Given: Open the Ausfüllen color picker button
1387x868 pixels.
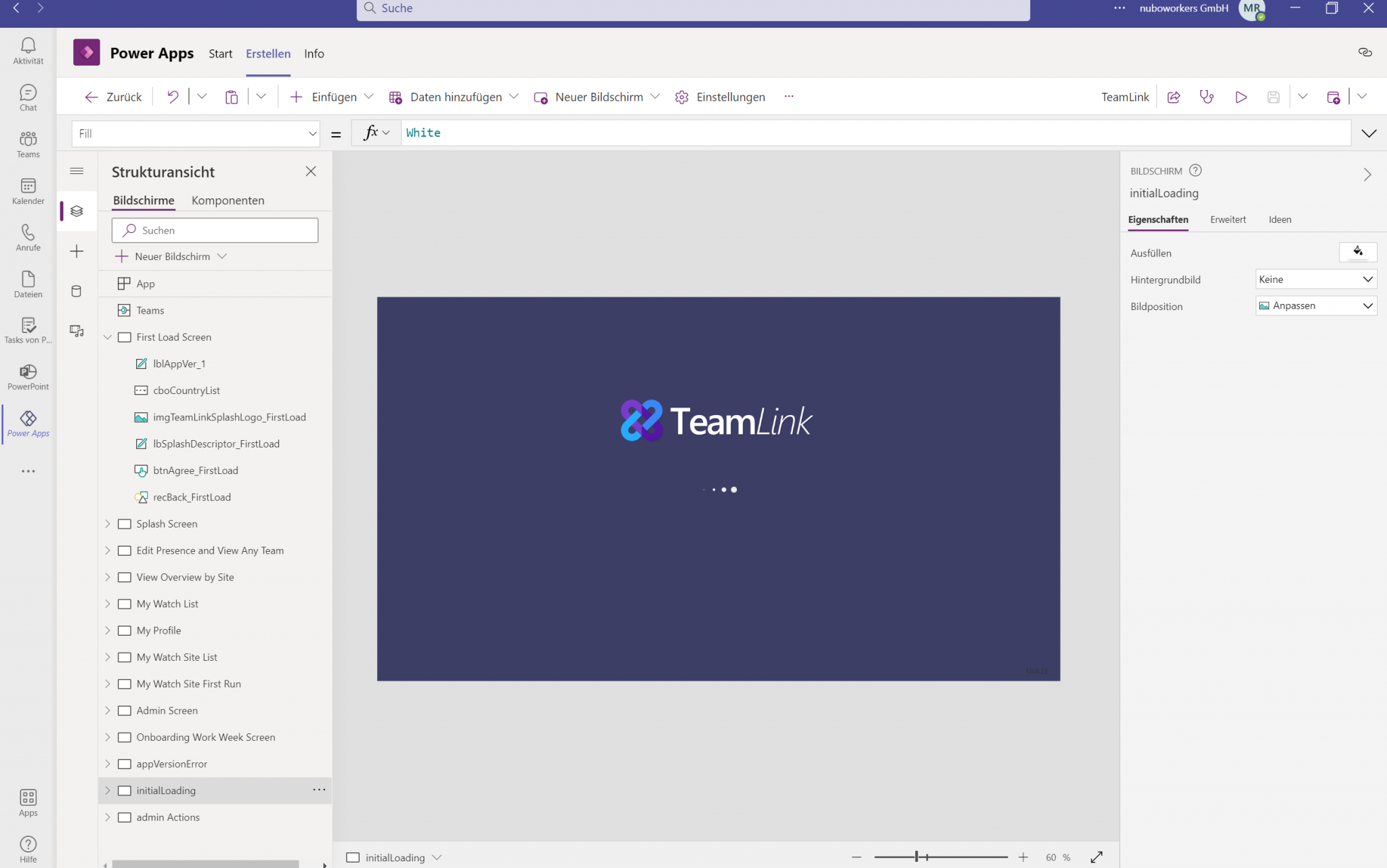Looking at the screenshot, I should coord(1357,252).
